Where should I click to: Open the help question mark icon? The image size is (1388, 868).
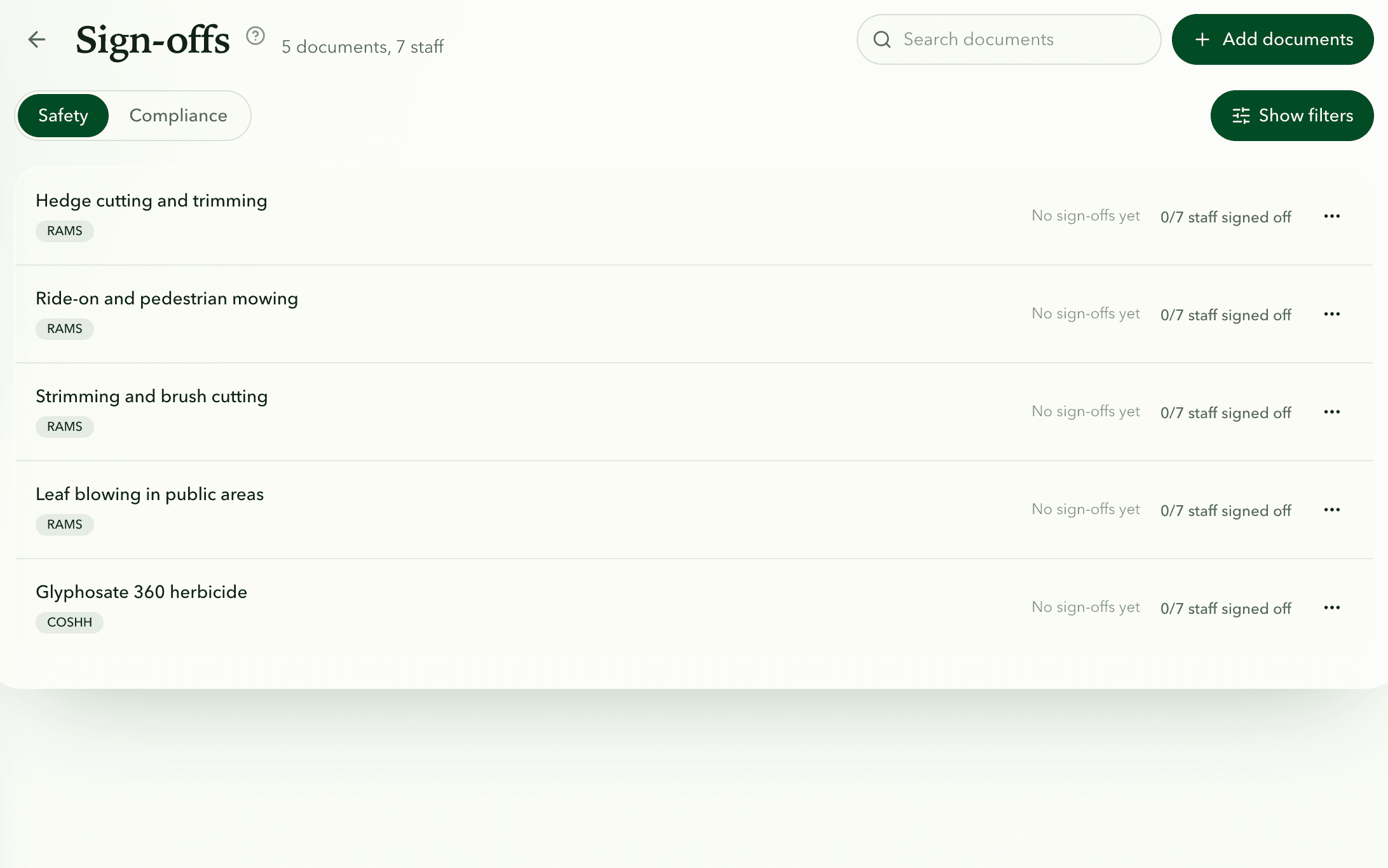tap(255, 36)
